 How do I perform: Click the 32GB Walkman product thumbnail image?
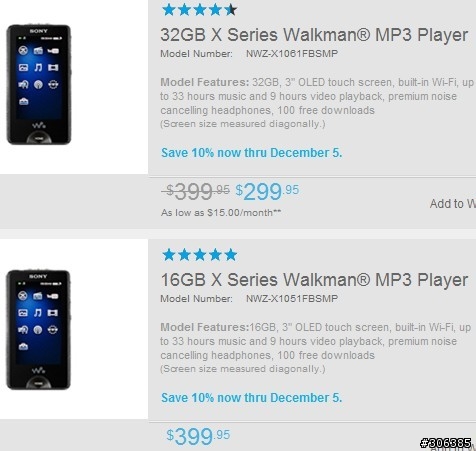pyautogui.click(x=39, y=84)
